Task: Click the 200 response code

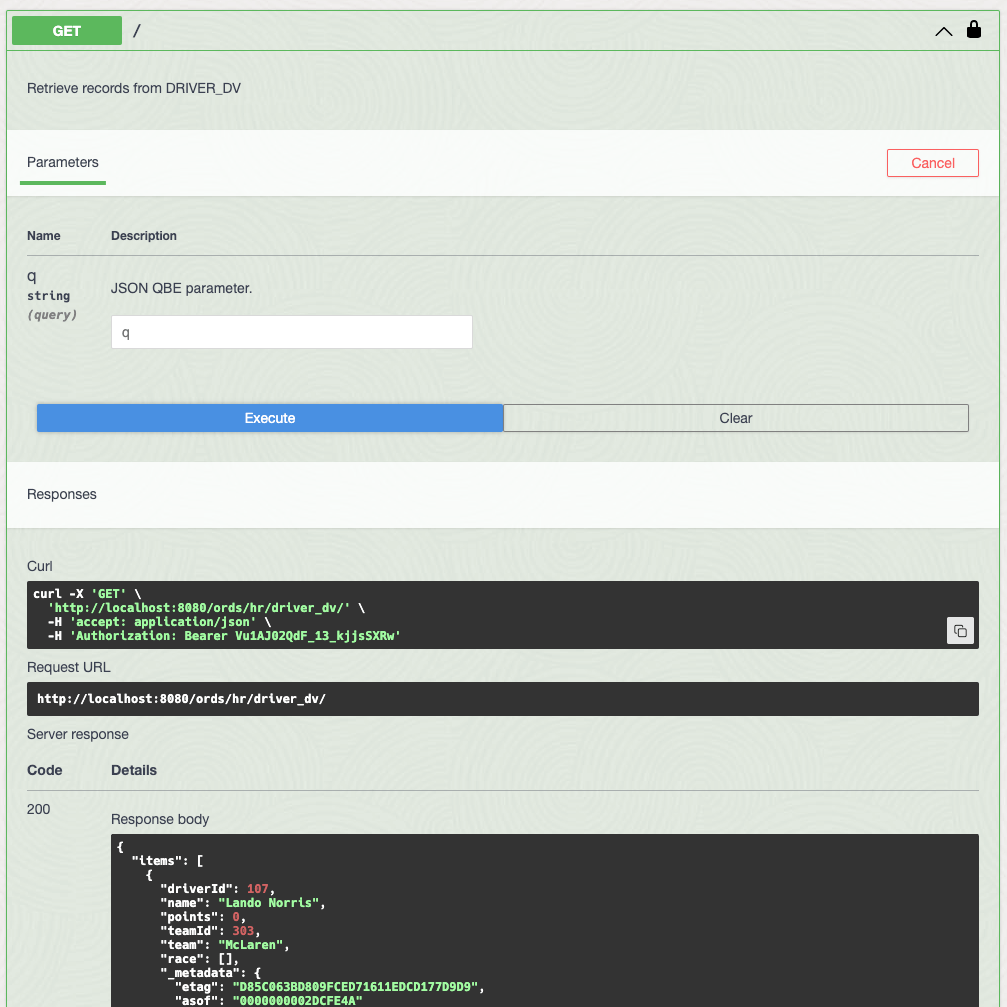Action: [x=39, y=809]
